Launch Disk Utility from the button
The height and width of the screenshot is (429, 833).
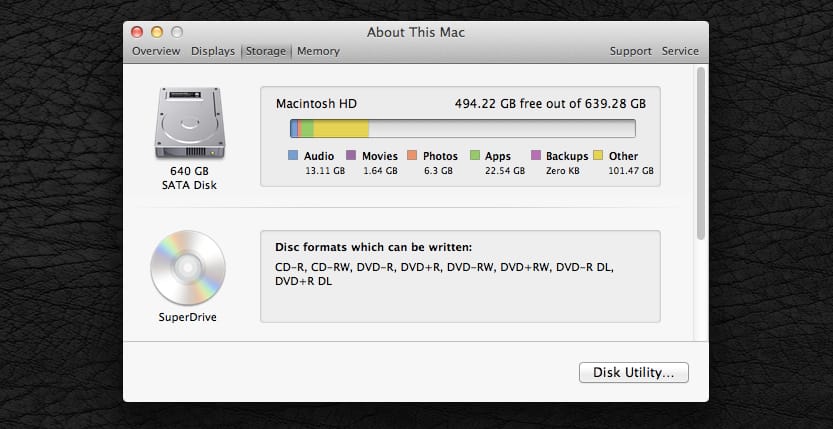pos(634,372)
